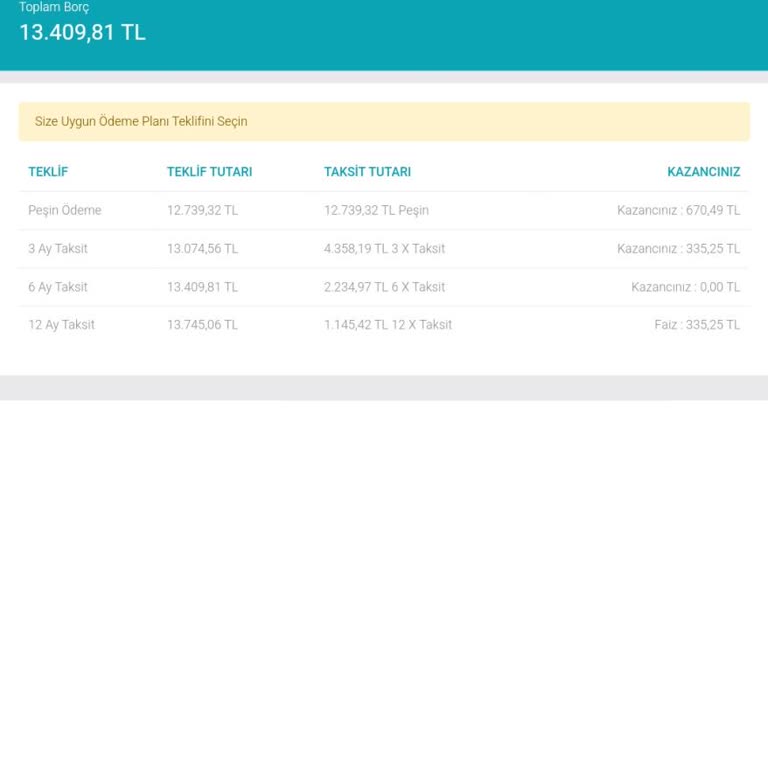The image size is (768, 768).
Task: Select the Peşin Ödeme offer row
Action: tap(384, 211)
